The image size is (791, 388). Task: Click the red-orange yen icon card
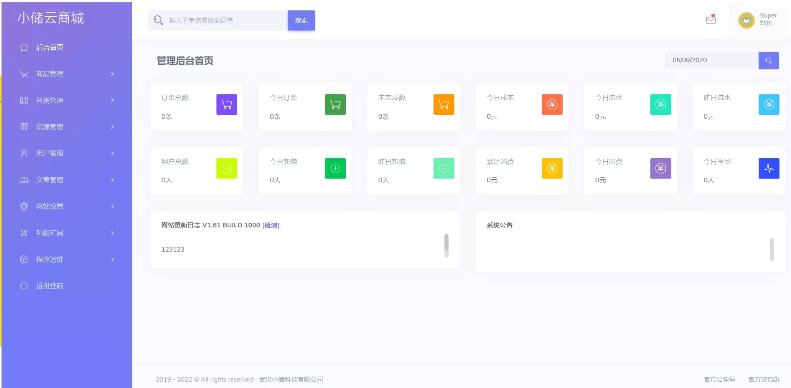552,104
